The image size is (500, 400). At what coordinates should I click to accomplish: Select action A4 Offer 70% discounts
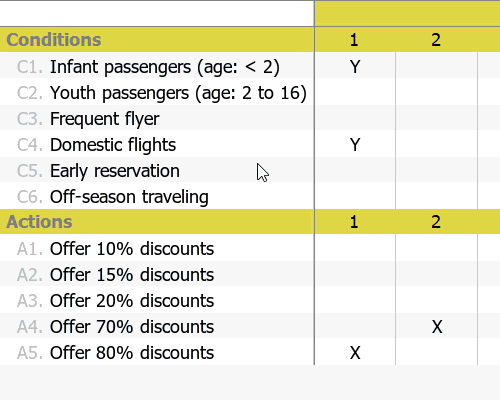pyautogui.click(x=157, y=327)
